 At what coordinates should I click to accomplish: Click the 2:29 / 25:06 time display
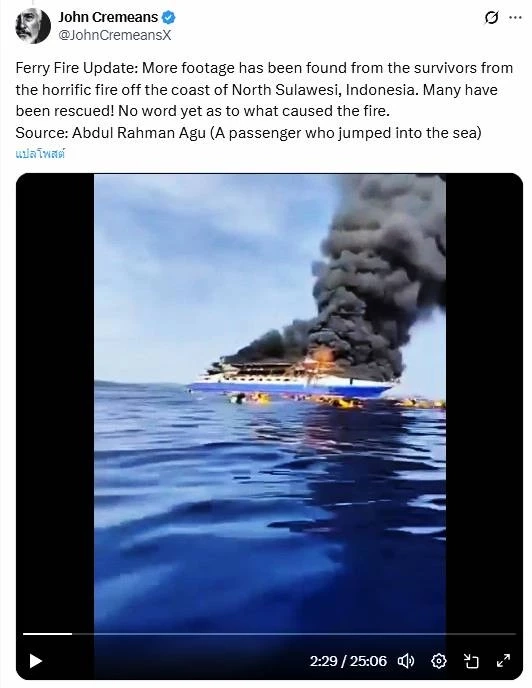[x=348, y=661]
